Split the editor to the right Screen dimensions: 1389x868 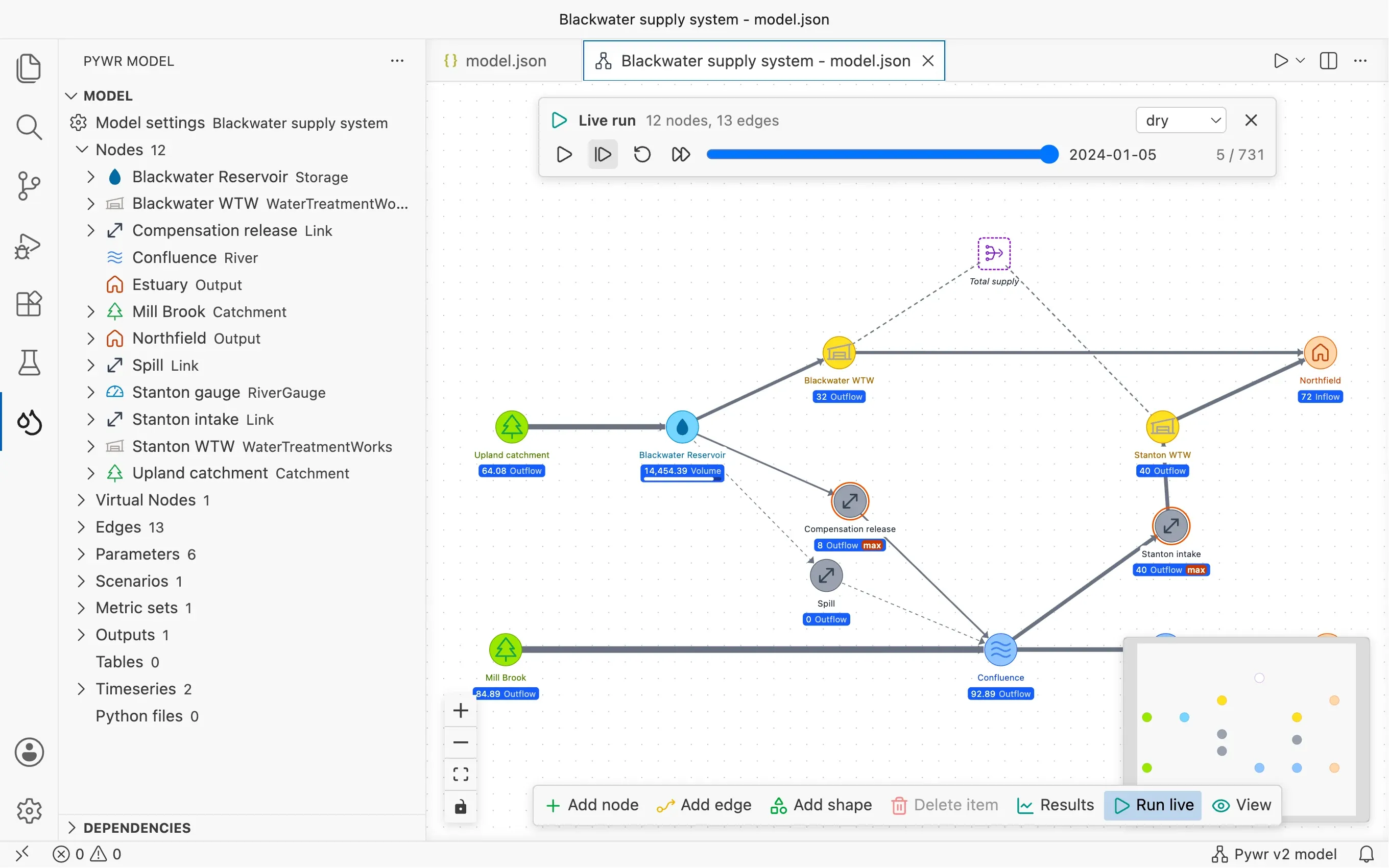(1328, 60)
